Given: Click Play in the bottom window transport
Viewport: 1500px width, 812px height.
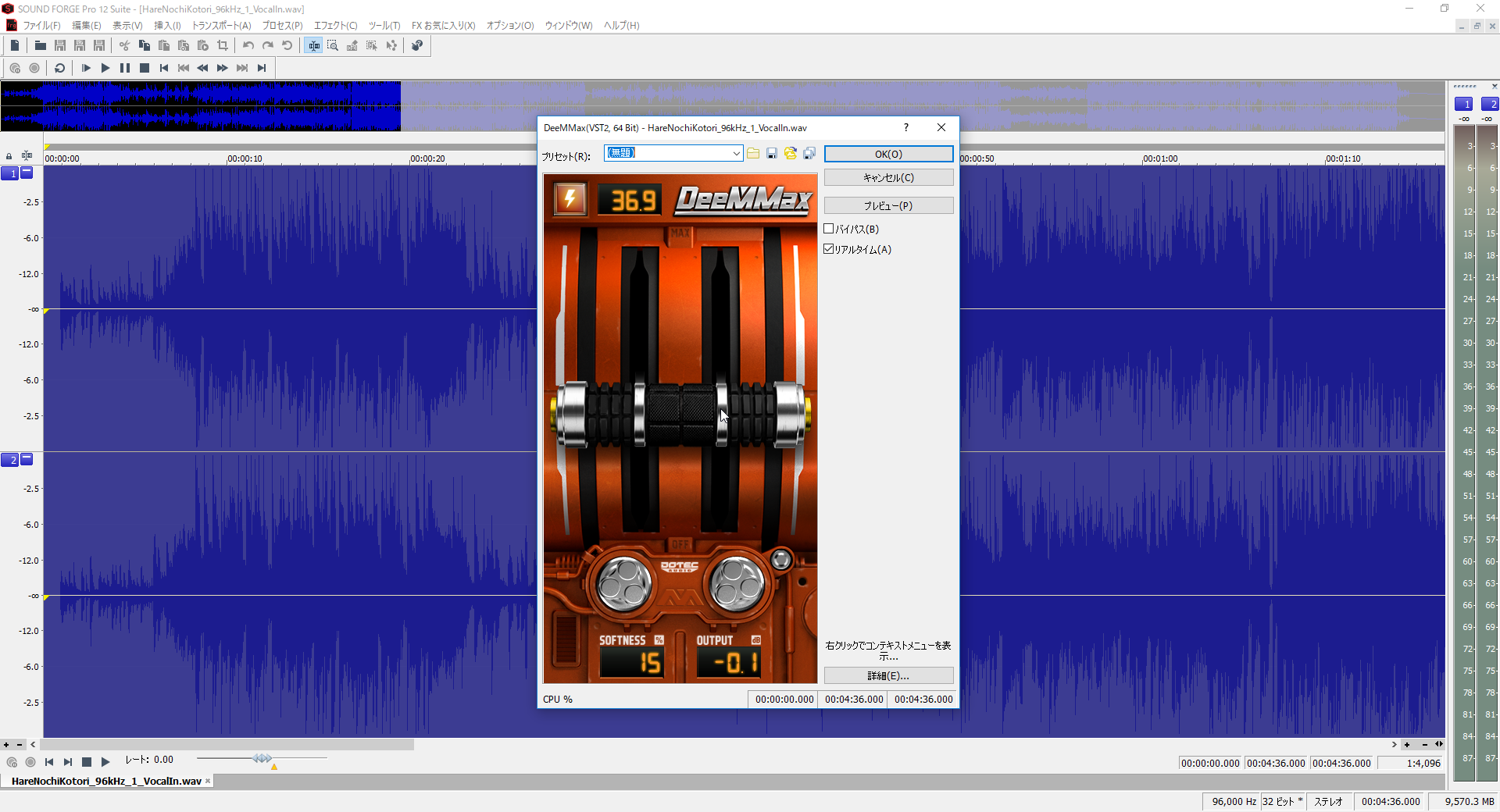Looking at the screenshot, I should click(105, 762).
